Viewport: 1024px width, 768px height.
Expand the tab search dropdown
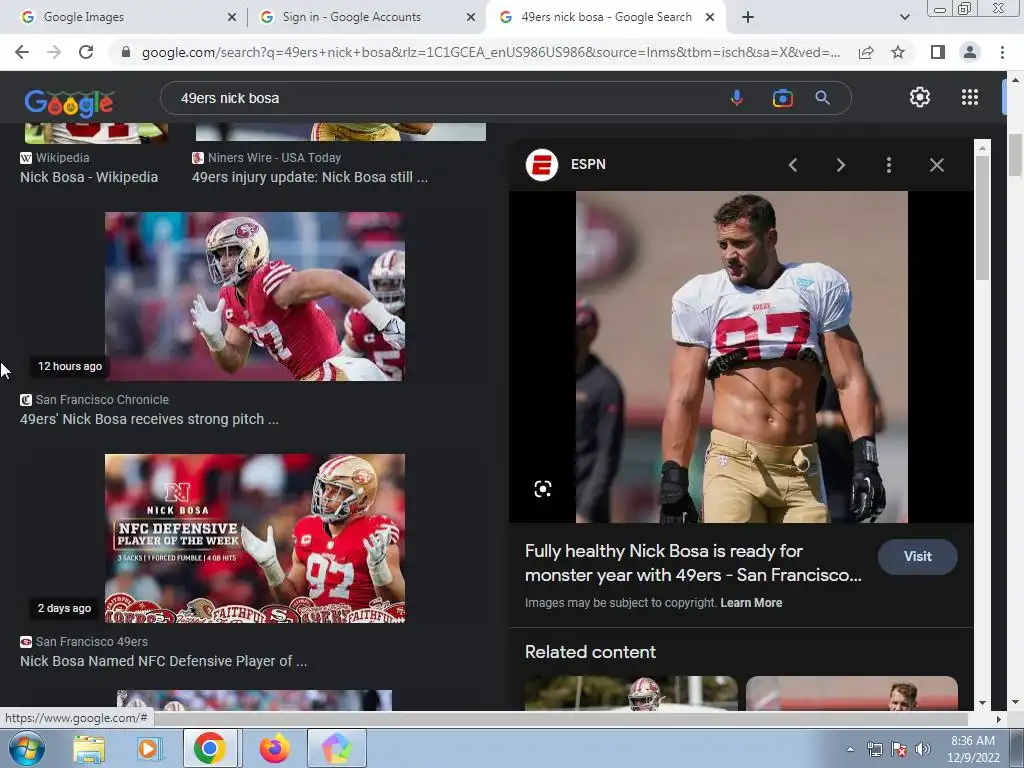click(x=904, y=17)
